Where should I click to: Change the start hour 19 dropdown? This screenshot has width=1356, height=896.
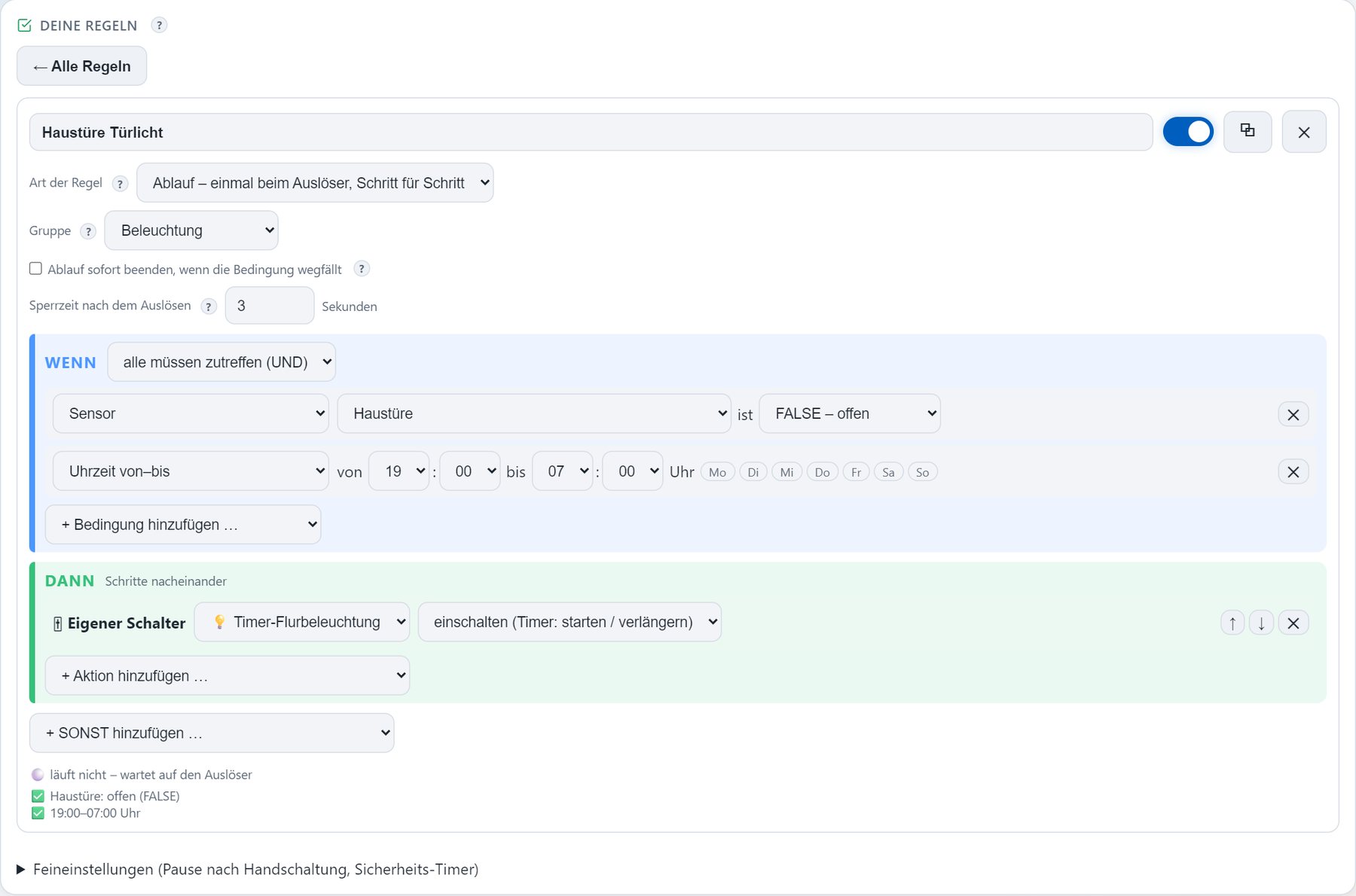[x=399, y=471]
